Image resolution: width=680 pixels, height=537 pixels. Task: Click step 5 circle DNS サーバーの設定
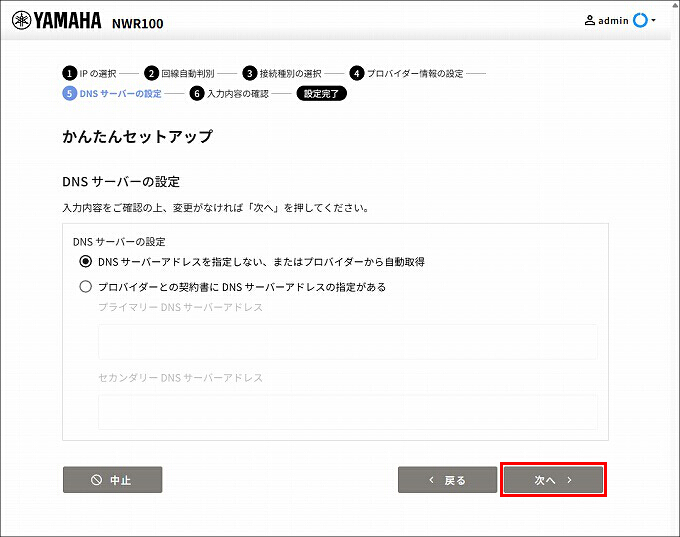[x=69, y=93]
